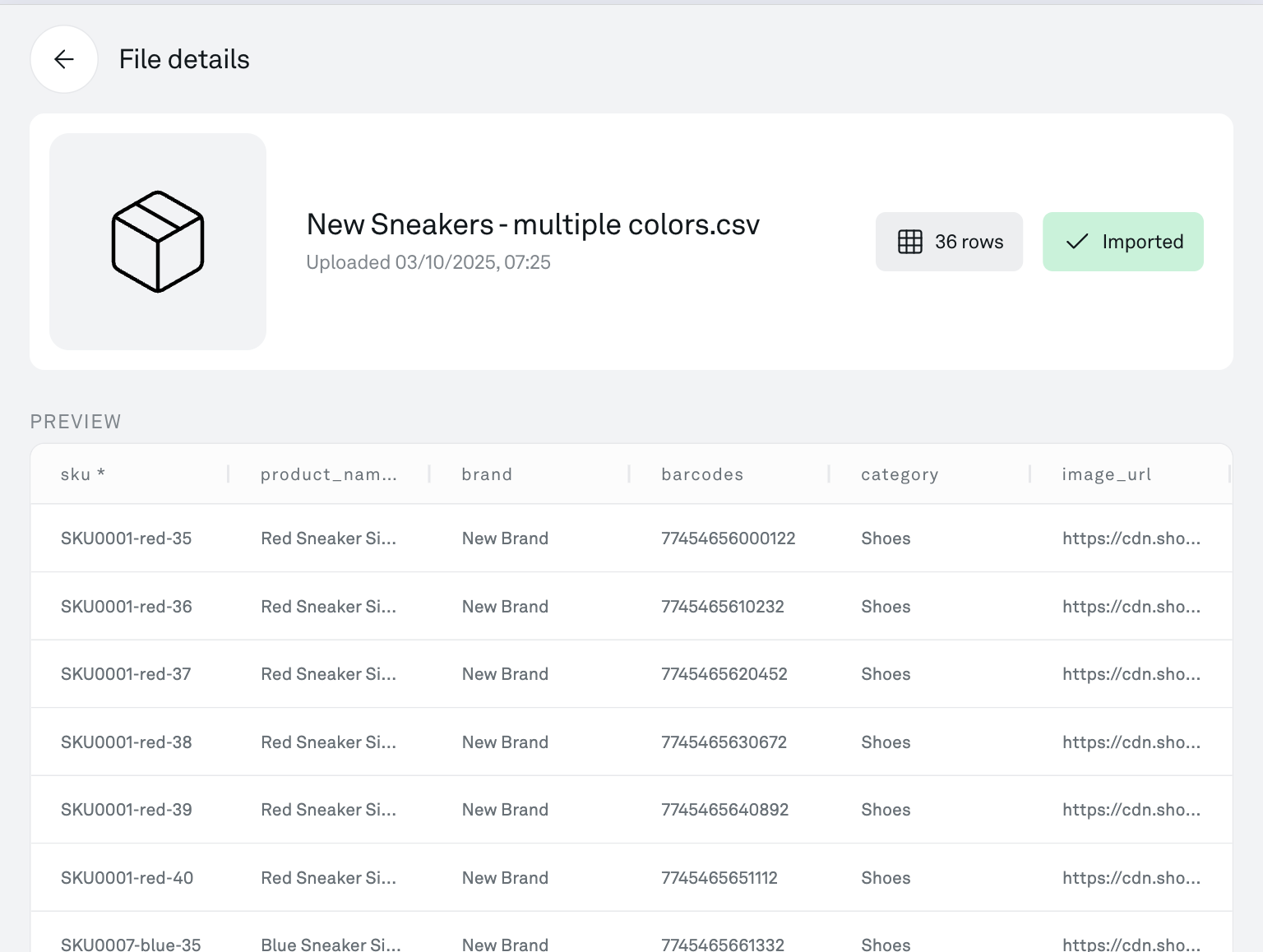Click the Imported checkmark icon
This screenshot has height=952, width=1263.
point(1076,242)
